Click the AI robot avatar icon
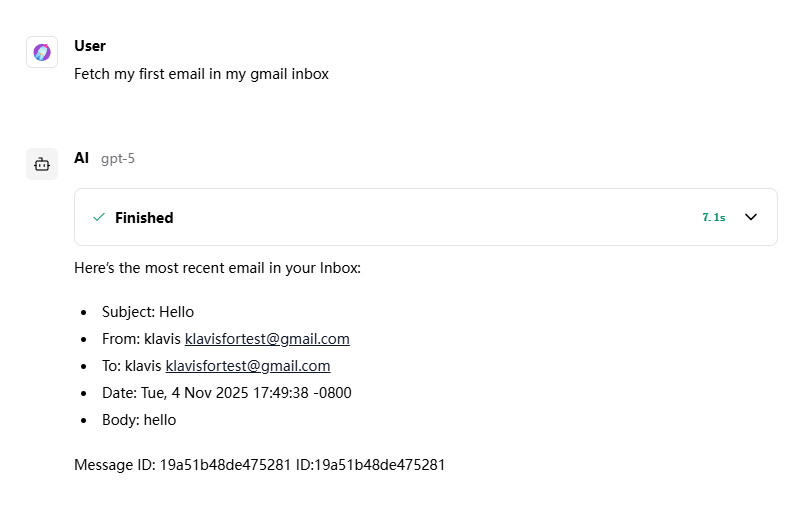Viewport: 803px width, 522px height. 42,164
